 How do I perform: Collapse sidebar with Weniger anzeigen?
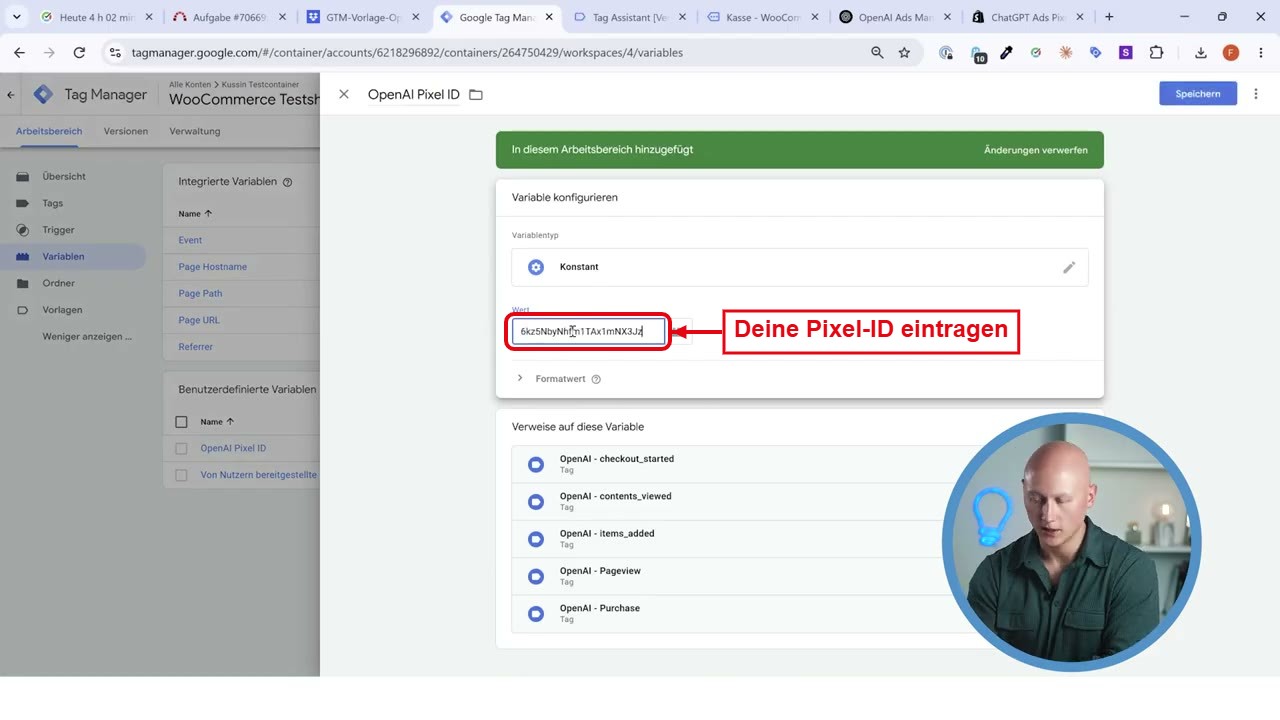pyautogui.click(x=87, y=337)
